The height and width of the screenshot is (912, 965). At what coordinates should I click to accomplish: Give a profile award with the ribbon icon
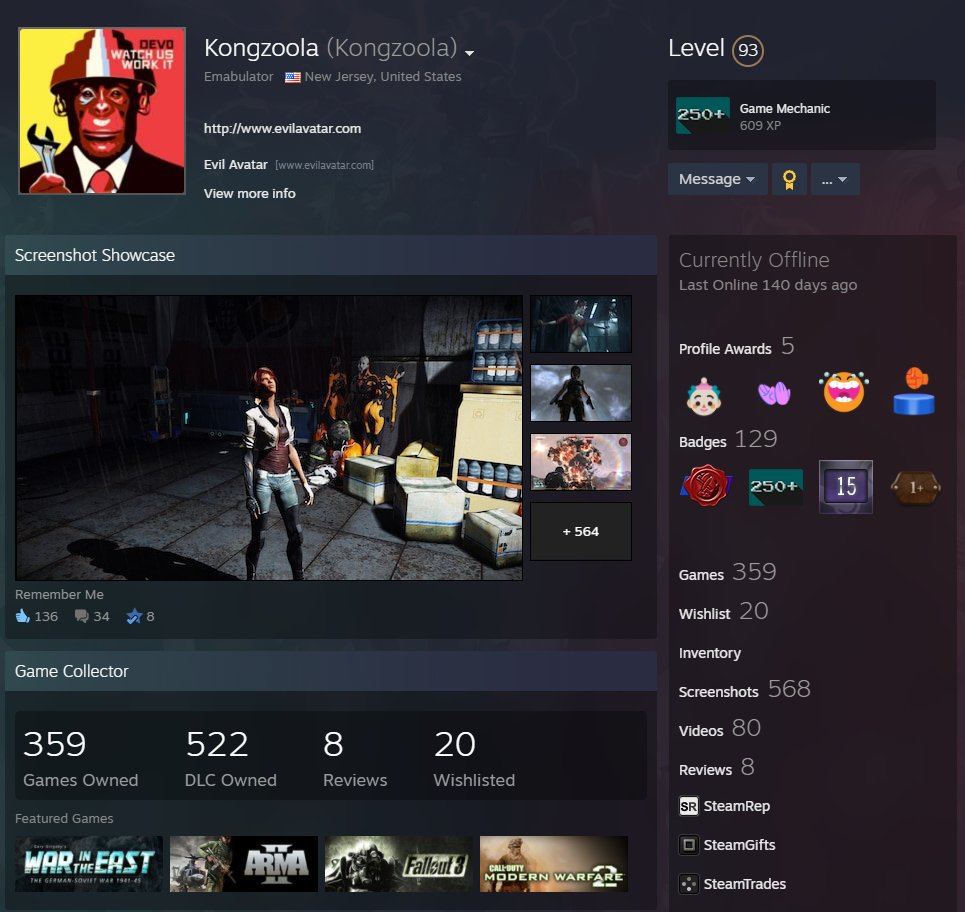click(789, 180)
